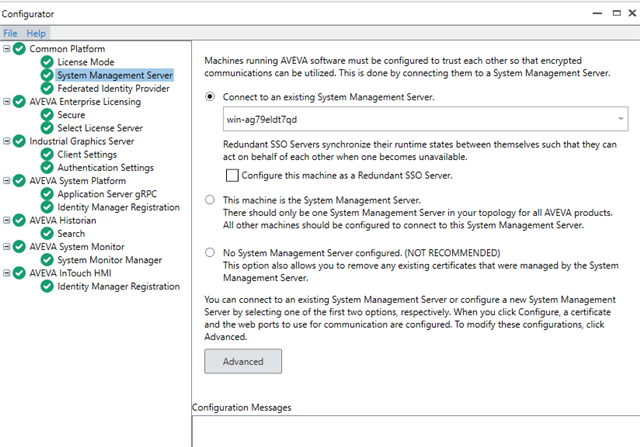This screenshot has height=447, width=640.
Task: Click the check icon next to System Monitor Manager
Action: [47, 260]
